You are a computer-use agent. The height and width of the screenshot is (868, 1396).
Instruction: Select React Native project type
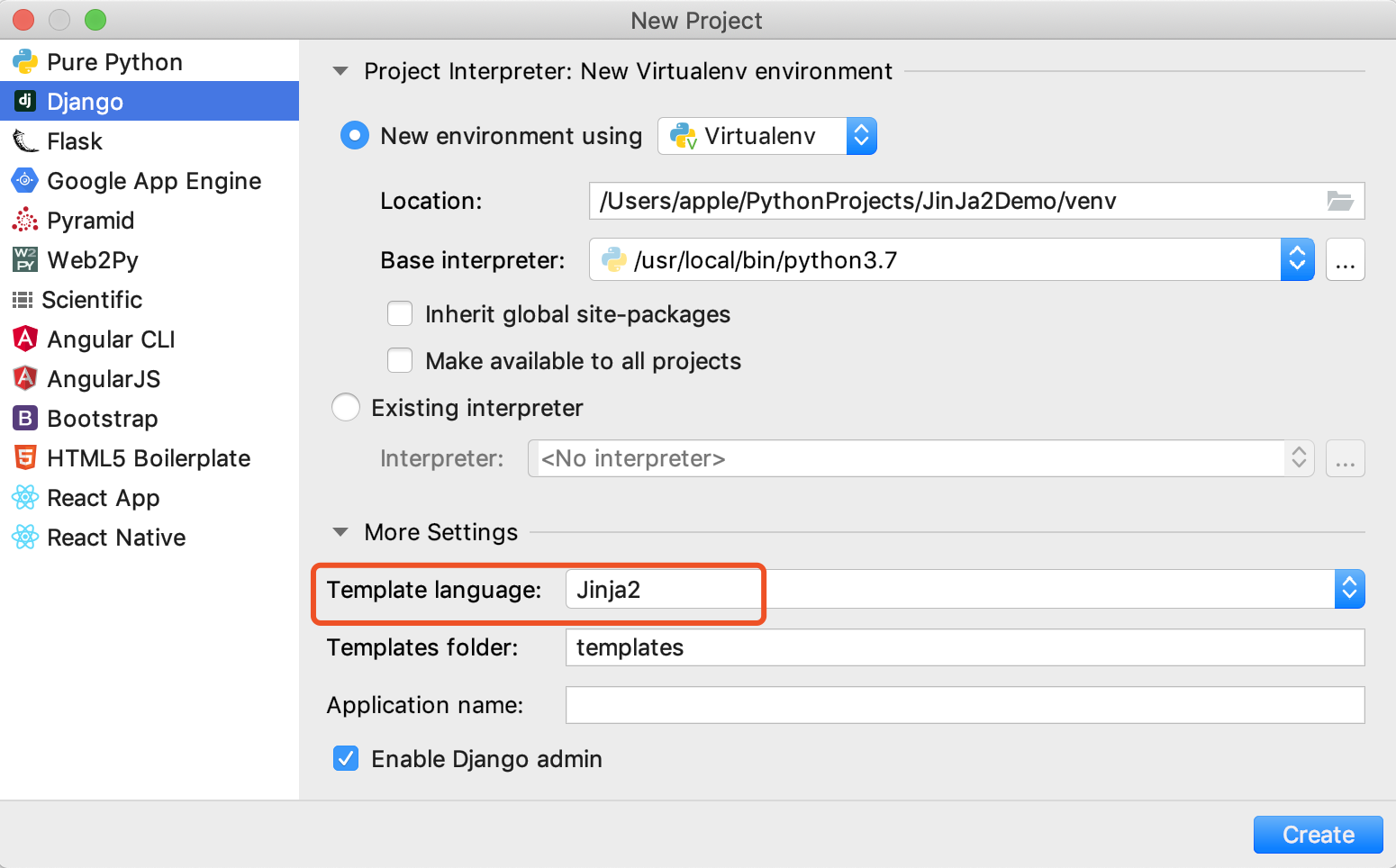pyautogui.click(x=116, y=538)
